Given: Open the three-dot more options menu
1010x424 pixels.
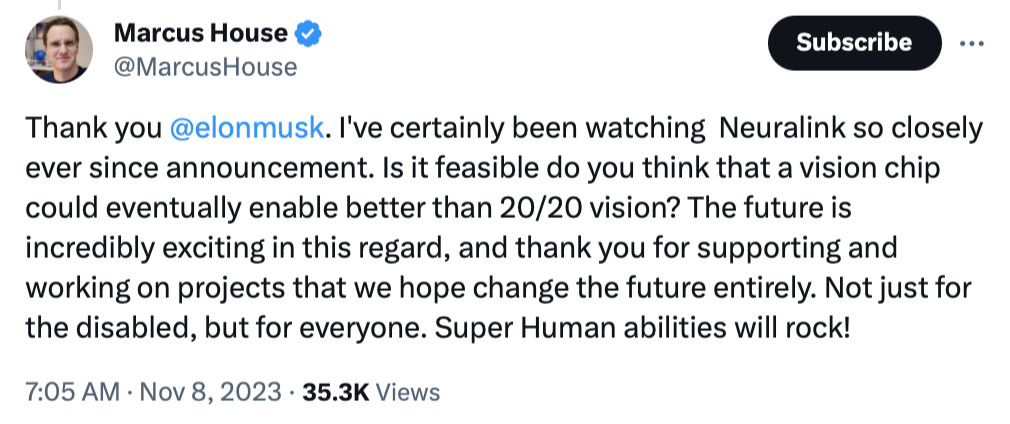Looking at the screenshot, I should tap(971, 43).
